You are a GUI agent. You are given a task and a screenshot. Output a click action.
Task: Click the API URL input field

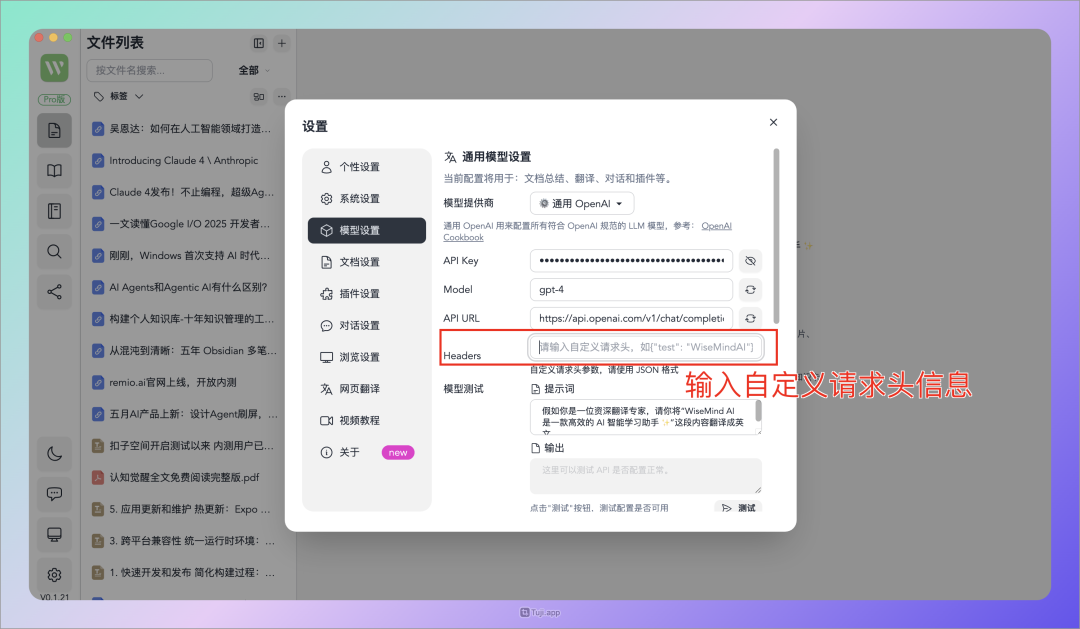(631, 318)
